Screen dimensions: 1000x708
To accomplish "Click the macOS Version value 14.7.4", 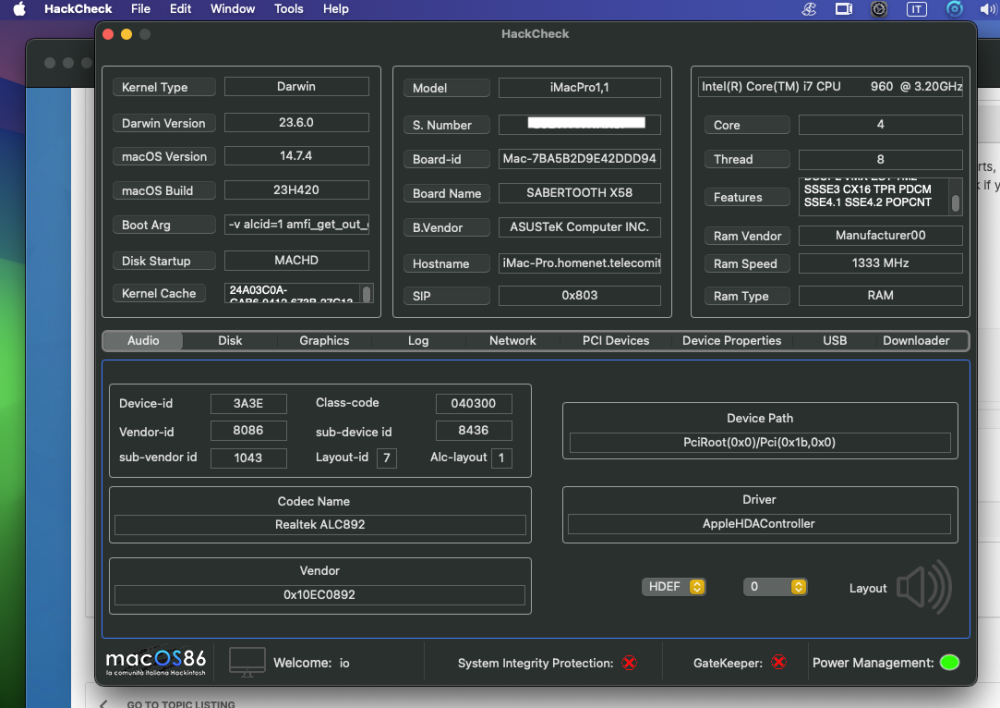I will (297, 156).
